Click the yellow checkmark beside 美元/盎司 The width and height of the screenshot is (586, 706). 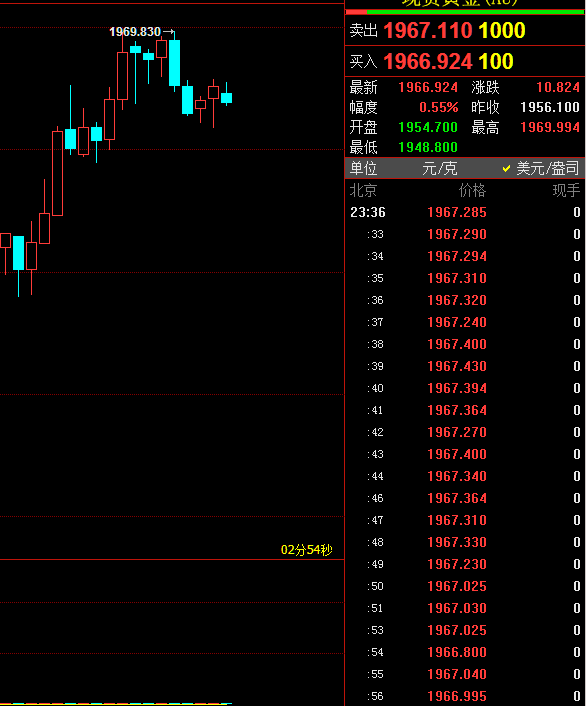click(506, 168)
